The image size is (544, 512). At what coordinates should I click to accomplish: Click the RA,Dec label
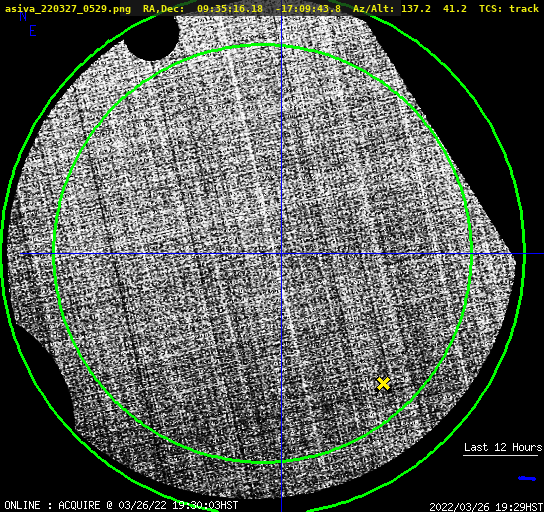click(163, 9)
